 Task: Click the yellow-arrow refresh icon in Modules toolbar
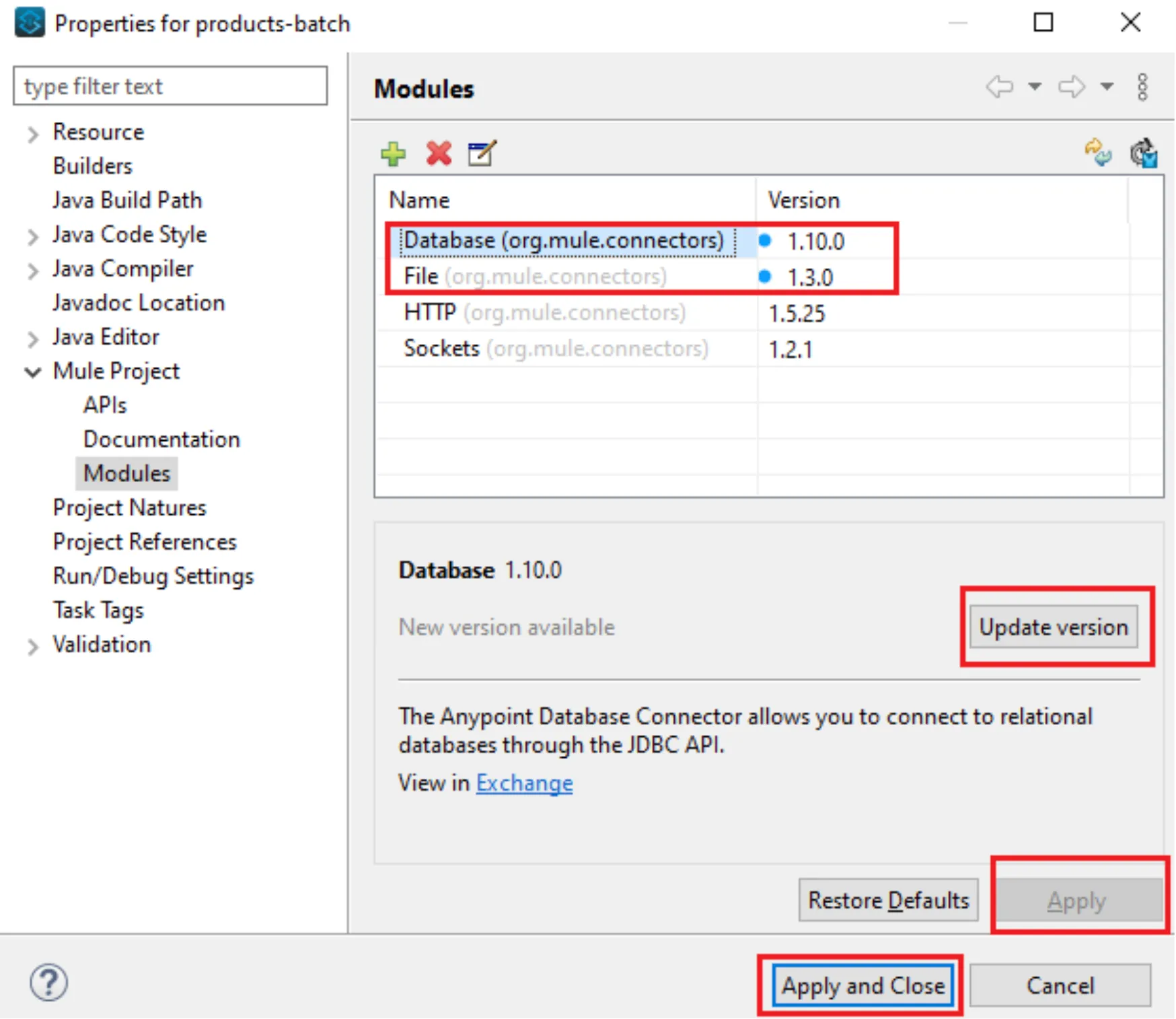(x=1098, y=153)
